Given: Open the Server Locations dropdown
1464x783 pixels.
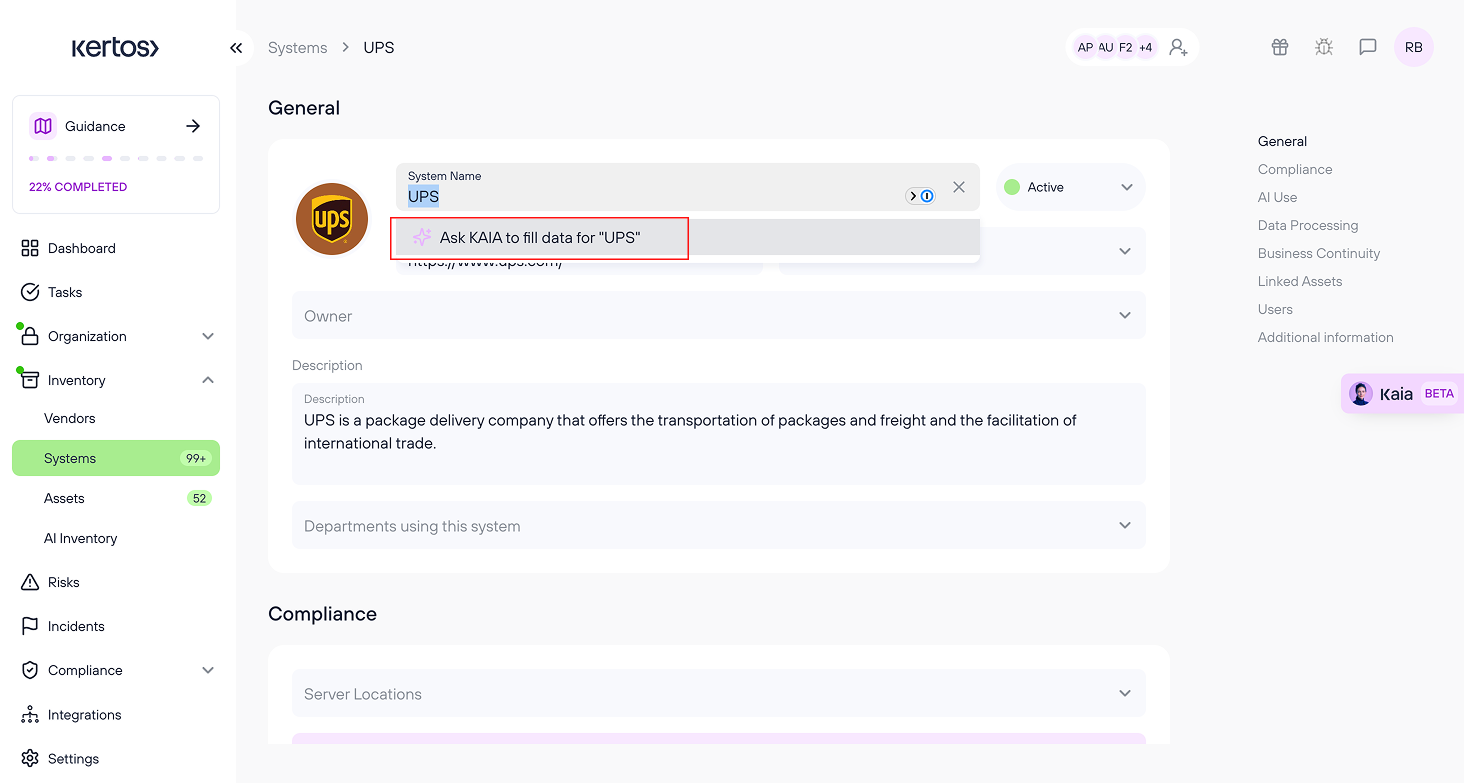Looking at the screenshot, I should pyautogui.click(x=719, y=693).
